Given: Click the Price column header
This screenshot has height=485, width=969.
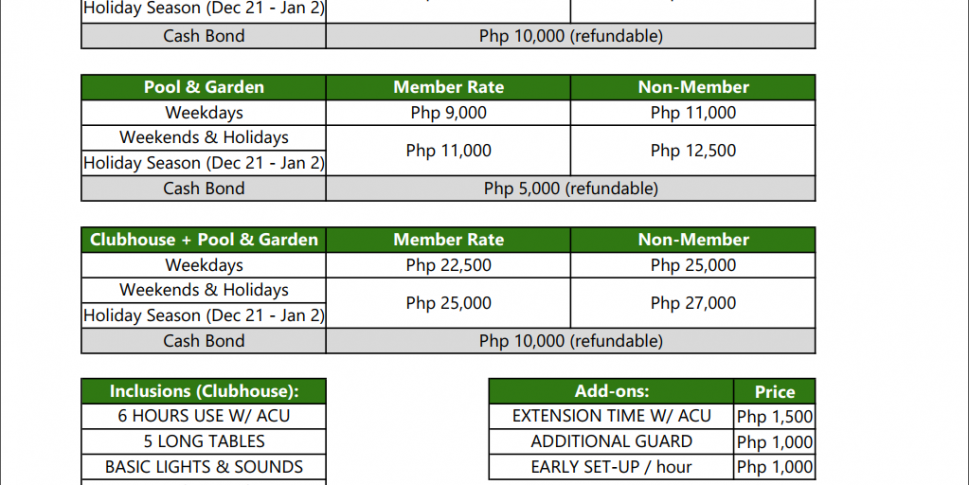Looking at the screenshot, I should pos(774,392).
